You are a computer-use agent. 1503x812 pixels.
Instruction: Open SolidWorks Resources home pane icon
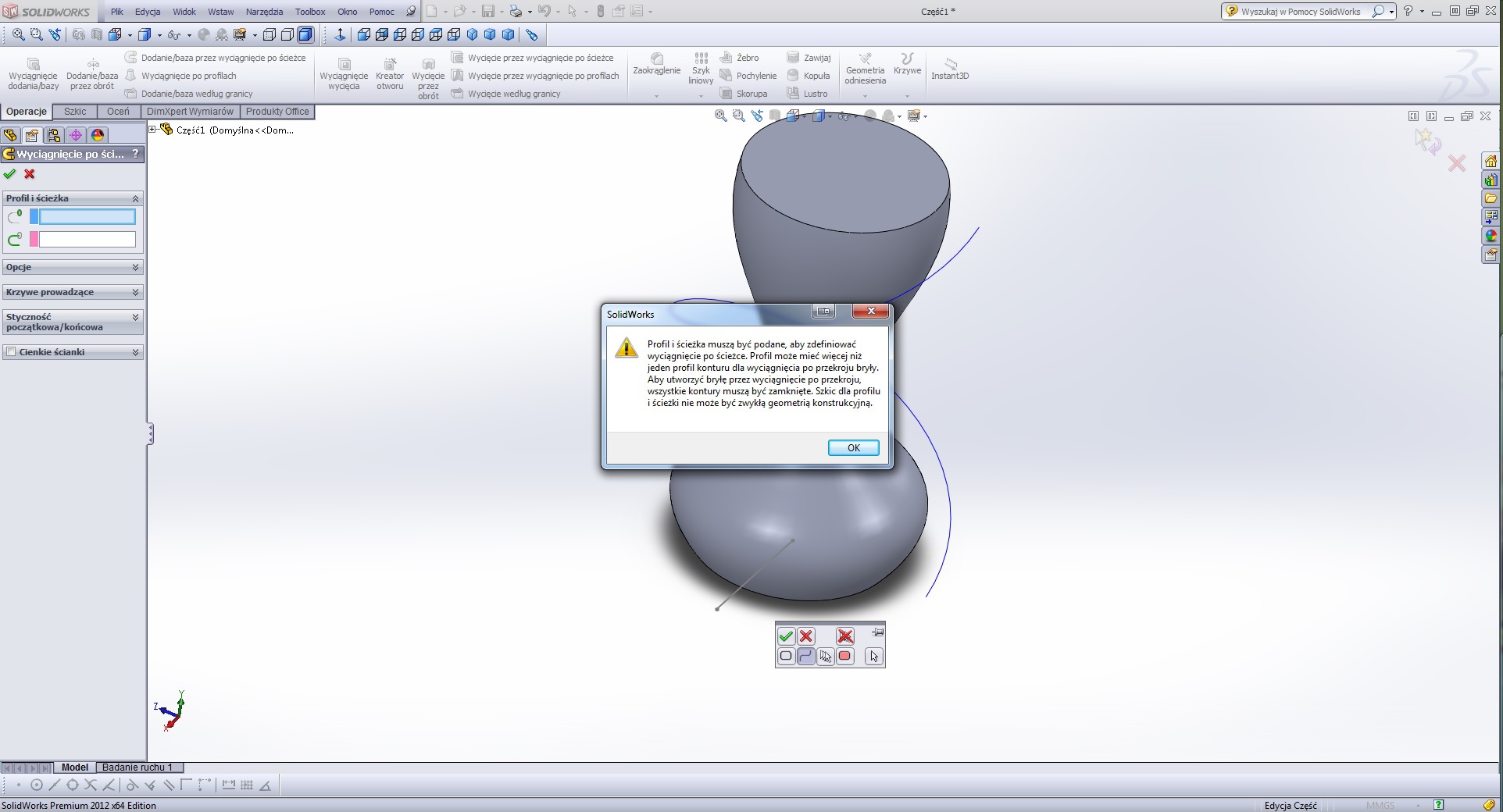coord(1491,162)
